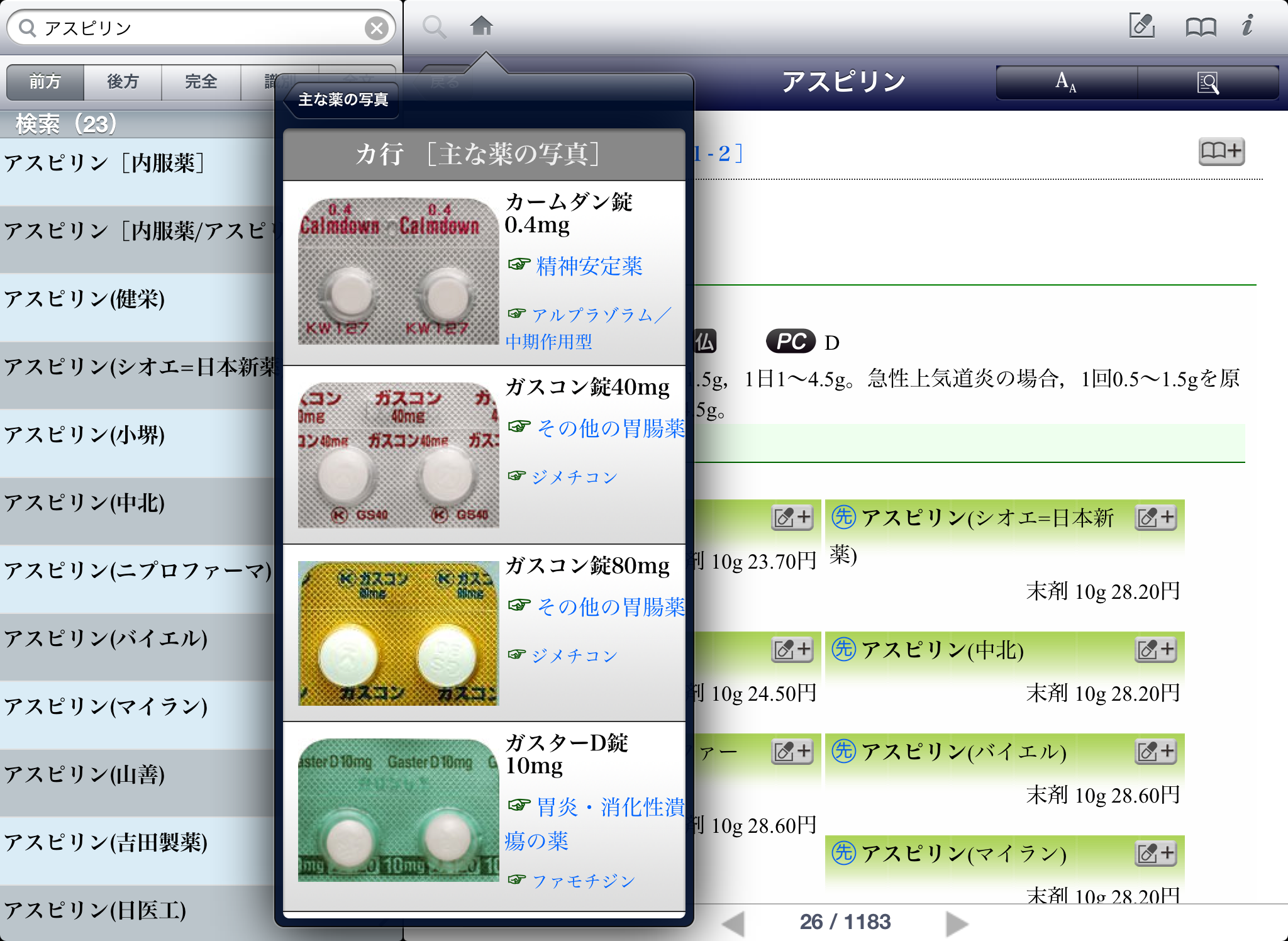The image size is (1288, 941).
Task: Select 前方 search mode tab
Action: tap(45, 82)
